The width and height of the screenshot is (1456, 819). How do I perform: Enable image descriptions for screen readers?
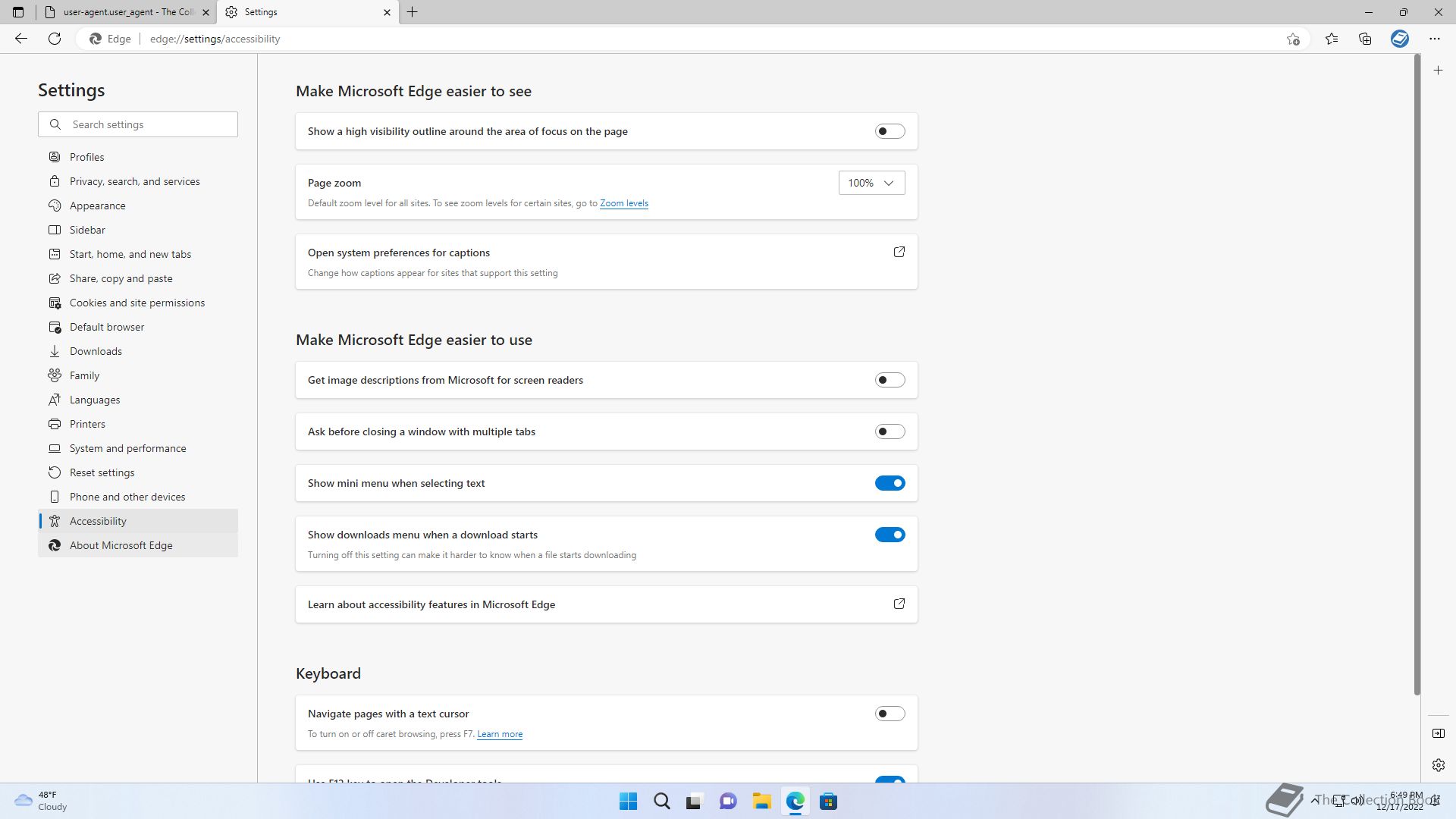890,380
